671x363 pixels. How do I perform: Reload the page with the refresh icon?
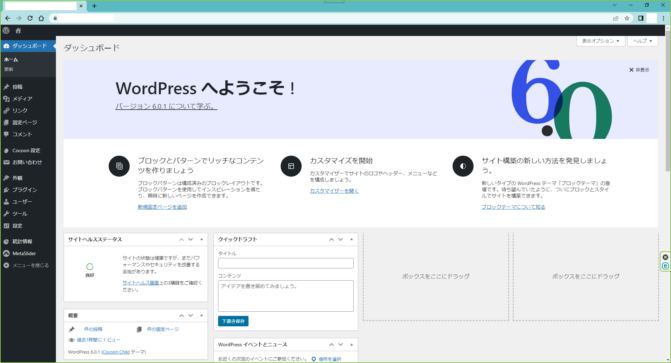(30, 18)
